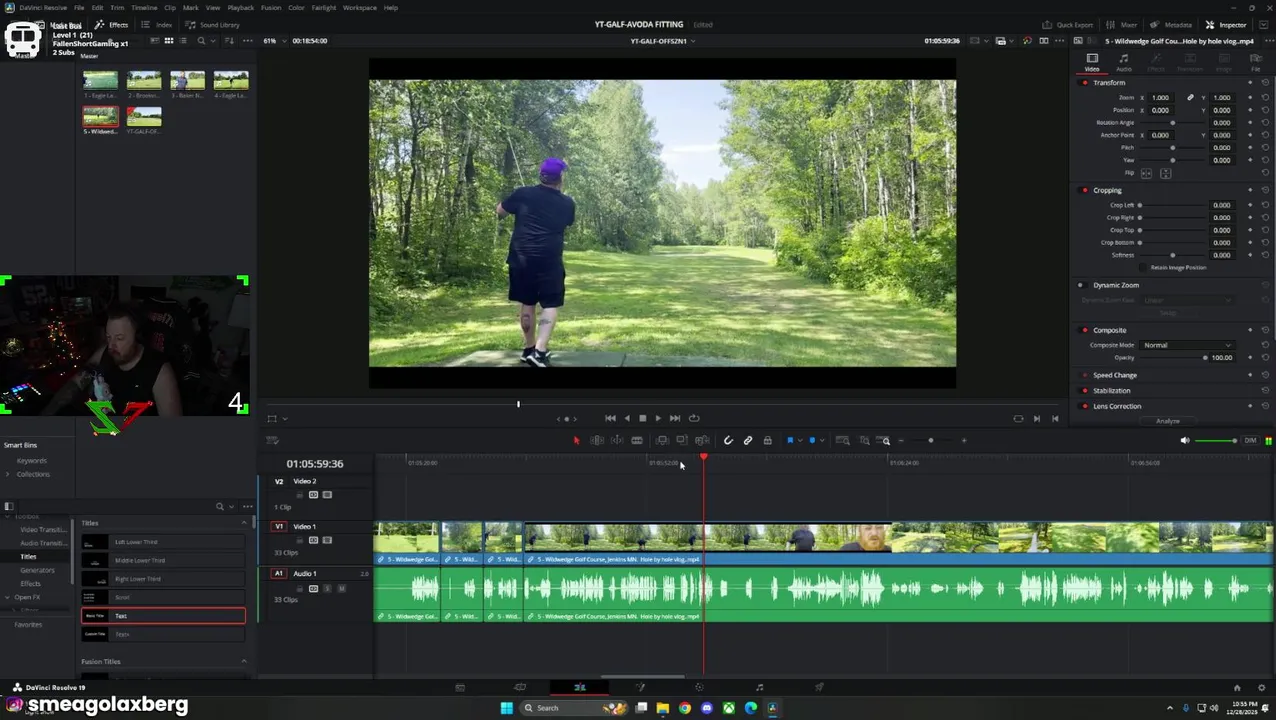Lock the Video 1 track
This screenshot has width=1276, height=720.
299,540
